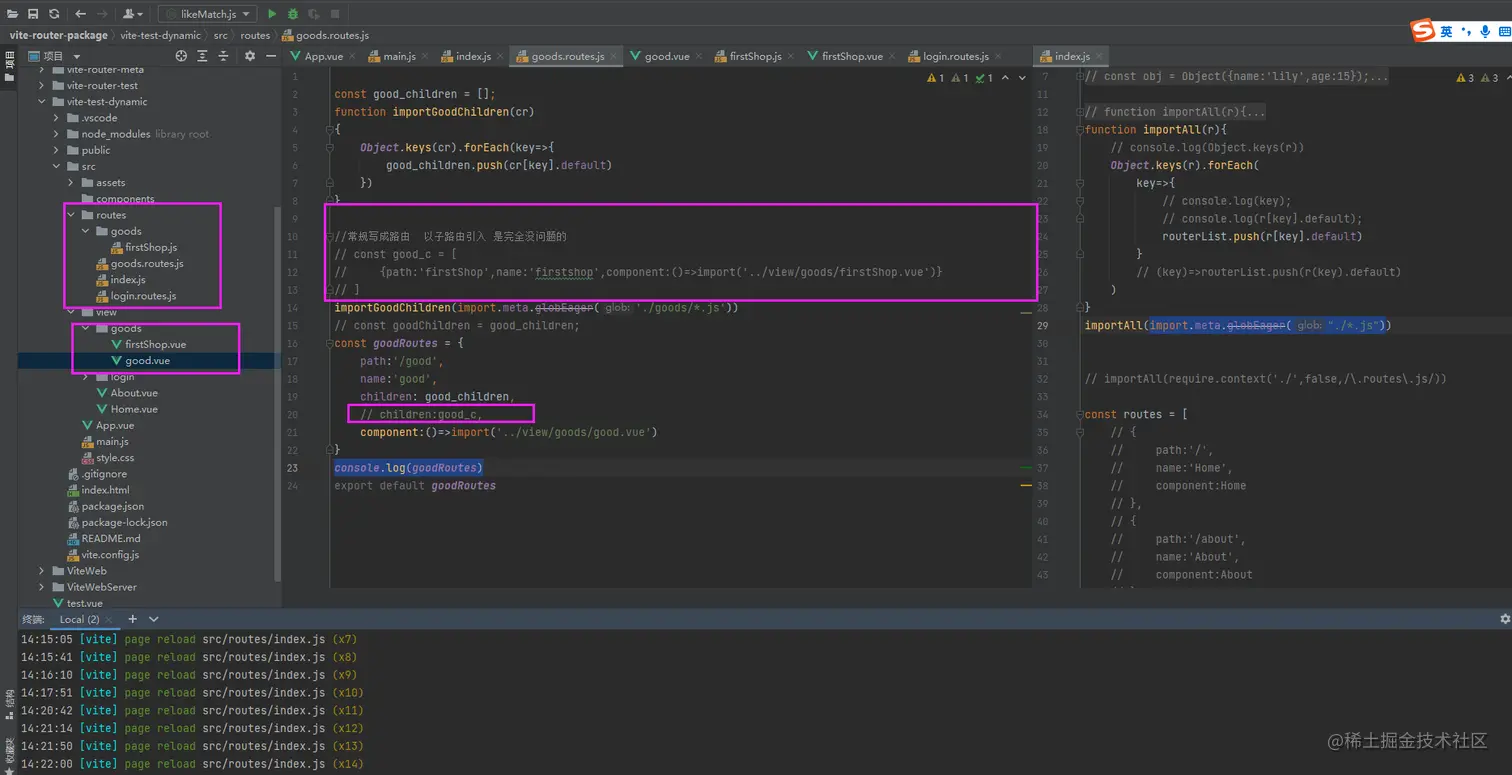The height and width of the screenshot is (775, 1512).
Task: Click the Save All disk icon
Action: click(33, 14)
